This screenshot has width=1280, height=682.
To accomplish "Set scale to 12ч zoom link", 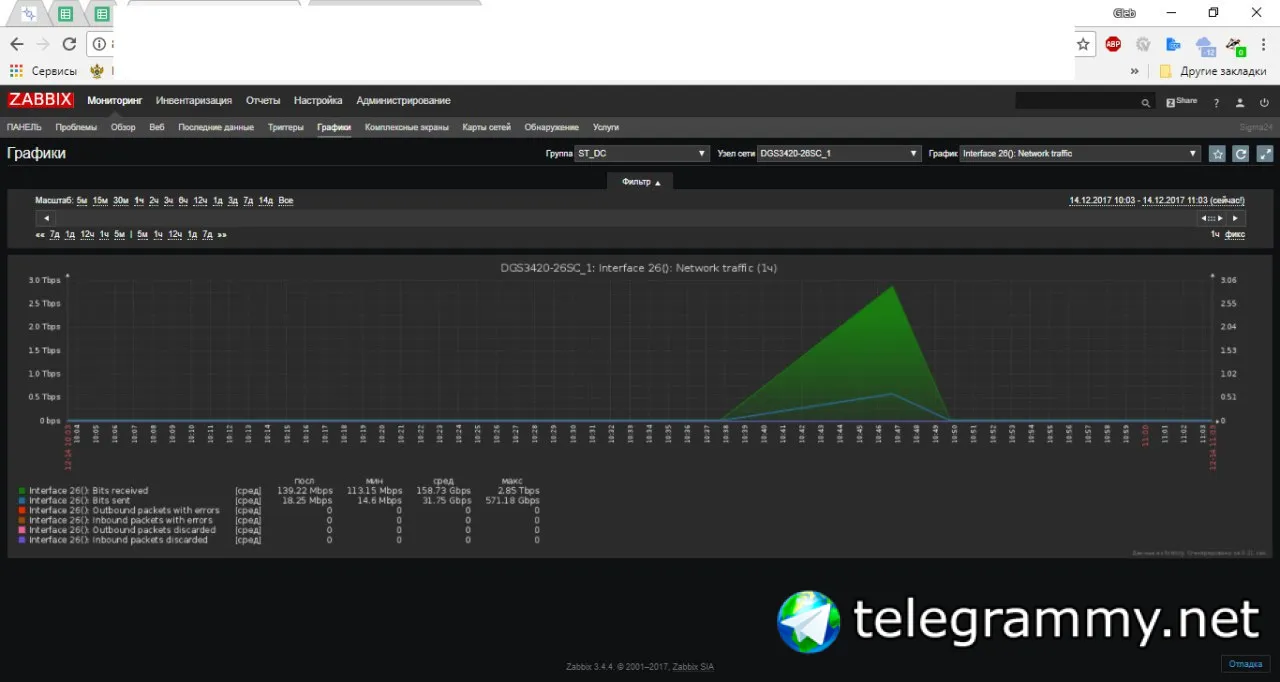I will (200, 201).
